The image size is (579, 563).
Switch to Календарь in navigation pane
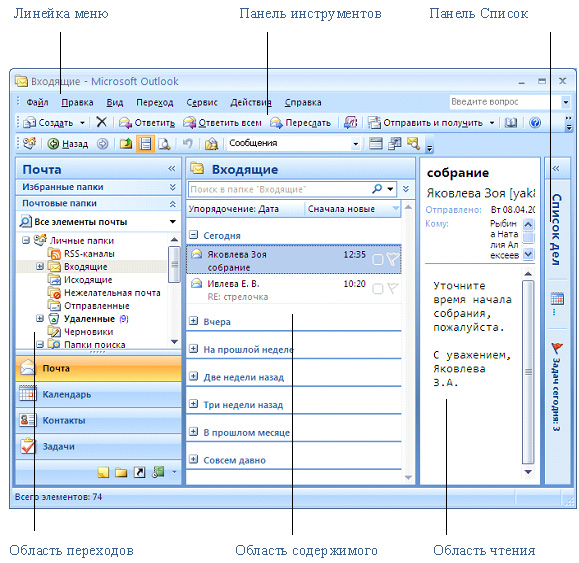pyautogui.click(x=99, y=394)
